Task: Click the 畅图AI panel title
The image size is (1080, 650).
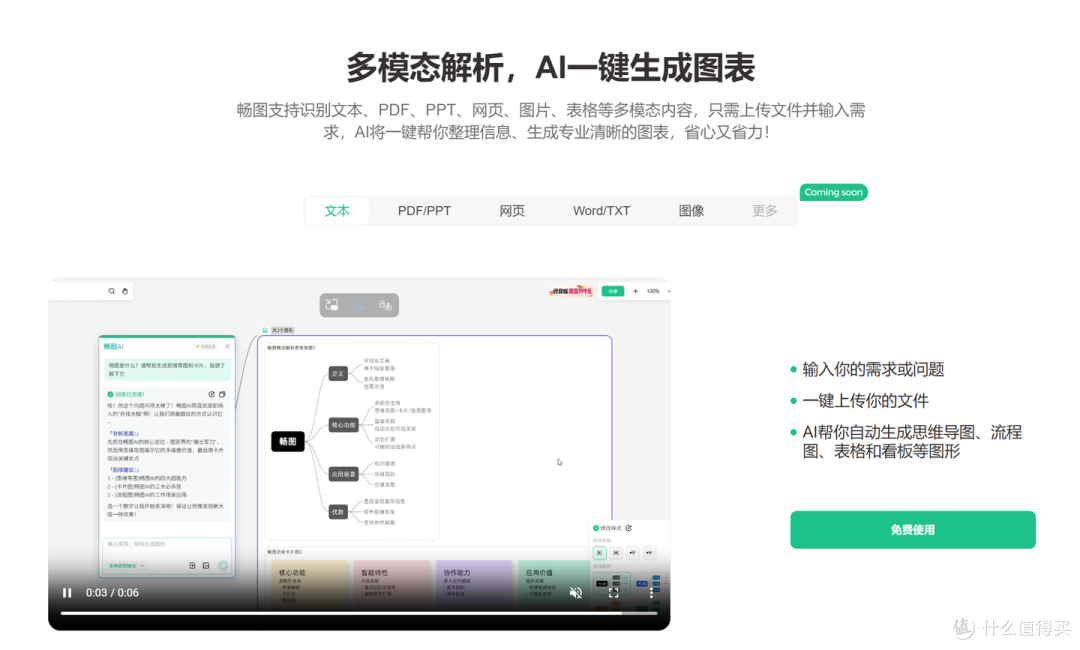Action: coord(114,346)
